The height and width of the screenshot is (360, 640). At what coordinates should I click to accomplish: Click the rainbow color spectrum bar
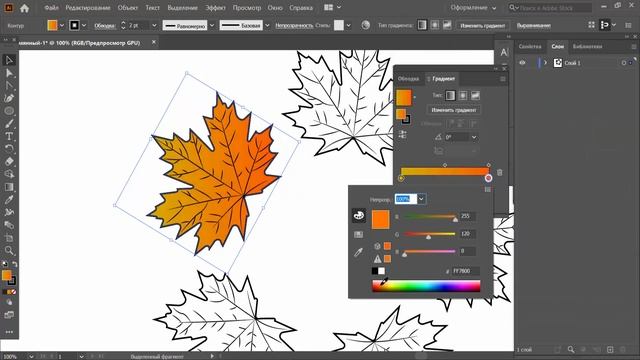(x=426, y=286)
